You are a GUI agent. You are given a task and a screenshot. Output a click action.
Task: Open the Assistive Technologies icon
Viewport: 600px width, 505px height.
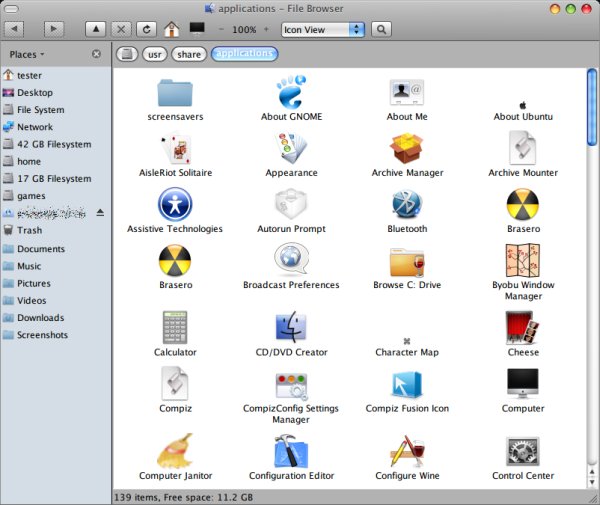coord(175,205)
